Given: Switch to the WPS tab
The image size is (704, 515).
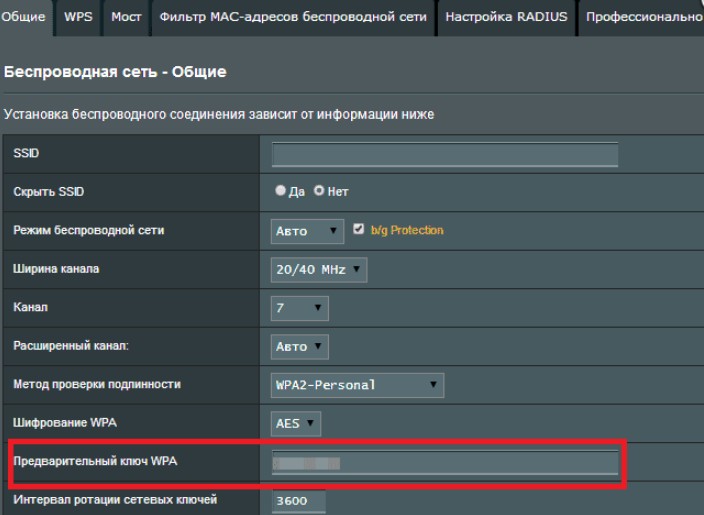Looking at the screenshot, I should pyautogui.click(x=78, y=17).
